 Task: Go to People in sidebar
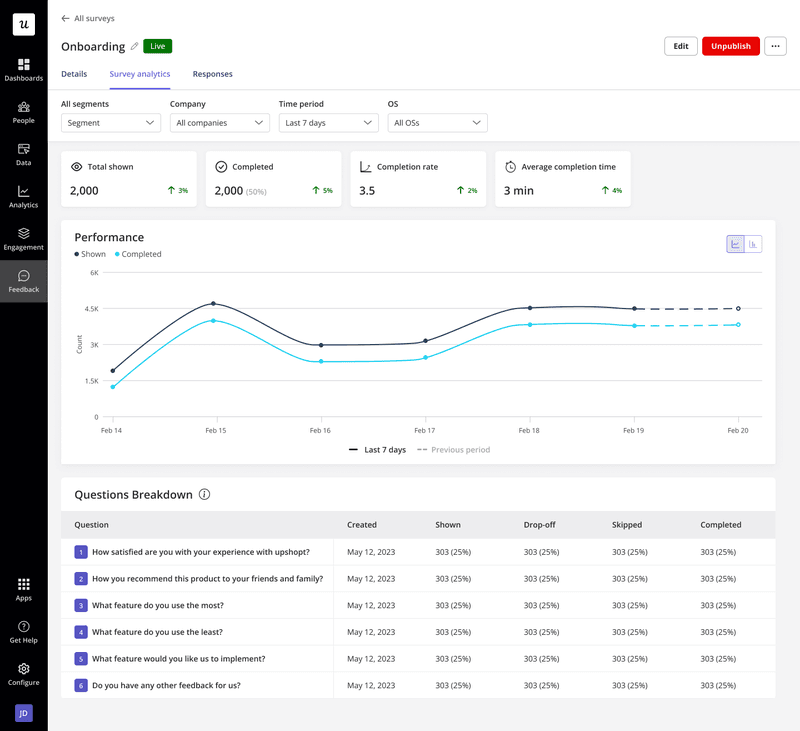tap(23, 112)
